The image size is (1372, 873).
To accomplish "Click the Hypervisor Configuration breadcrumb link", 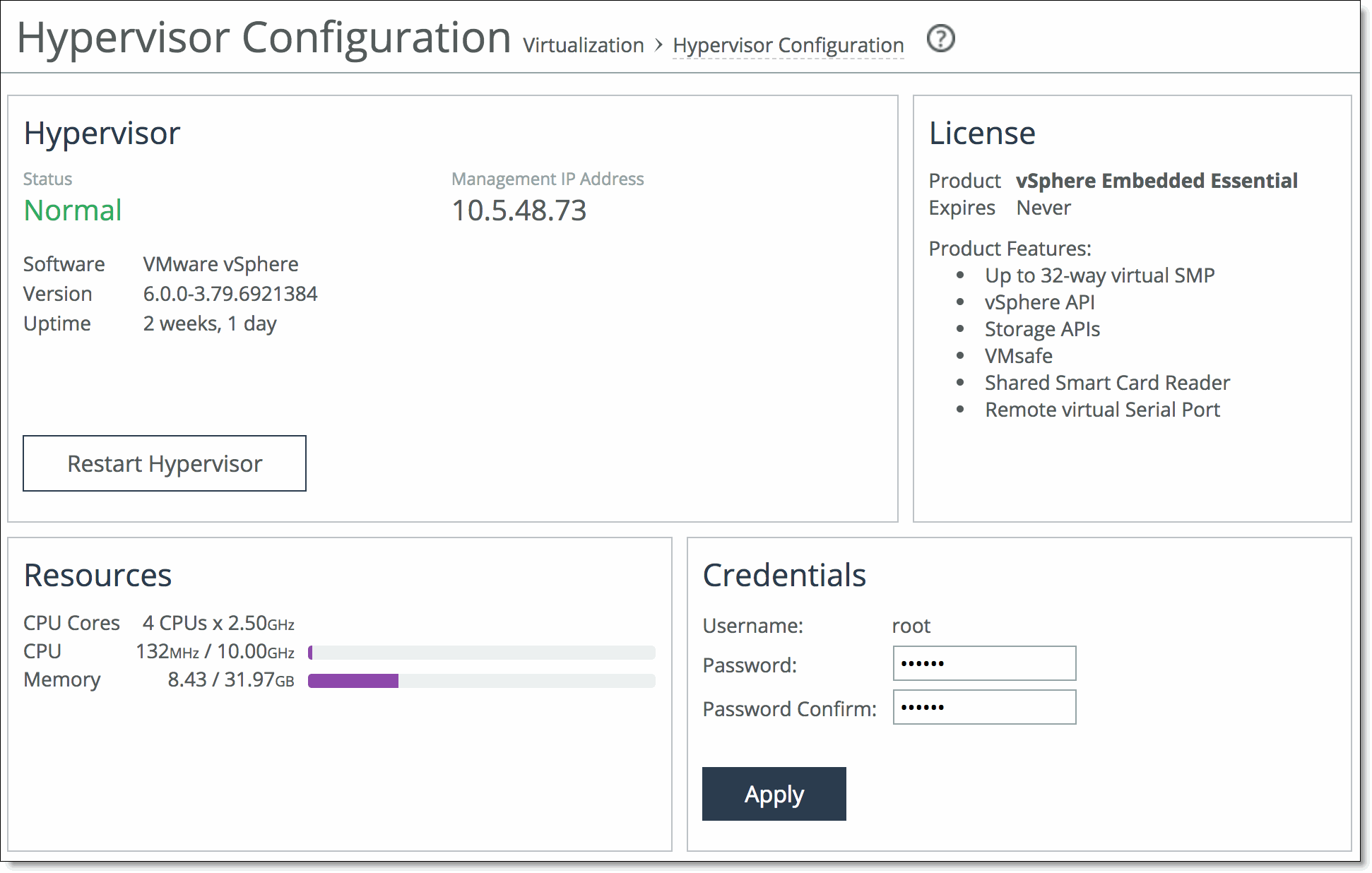I will point(787,44).
